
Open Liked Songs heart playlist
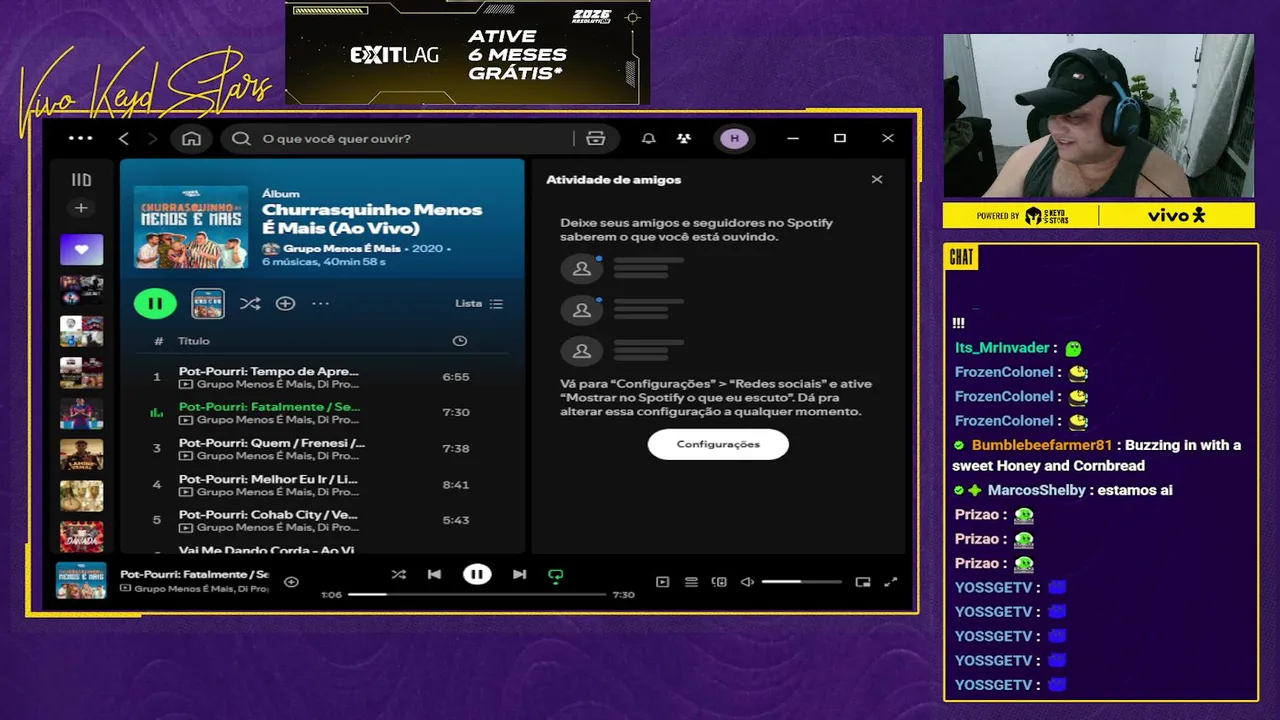click(x=81, y=249)
